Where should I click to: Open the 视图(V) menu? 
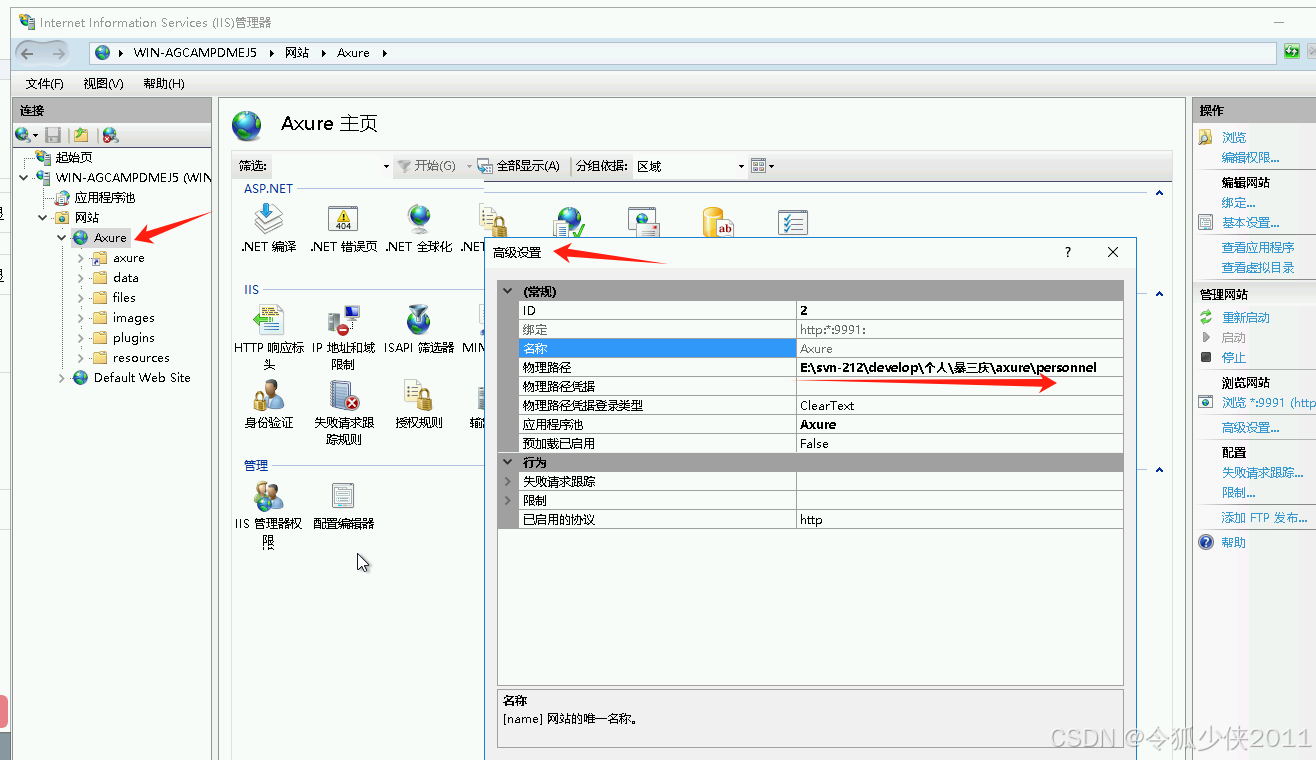103,83
